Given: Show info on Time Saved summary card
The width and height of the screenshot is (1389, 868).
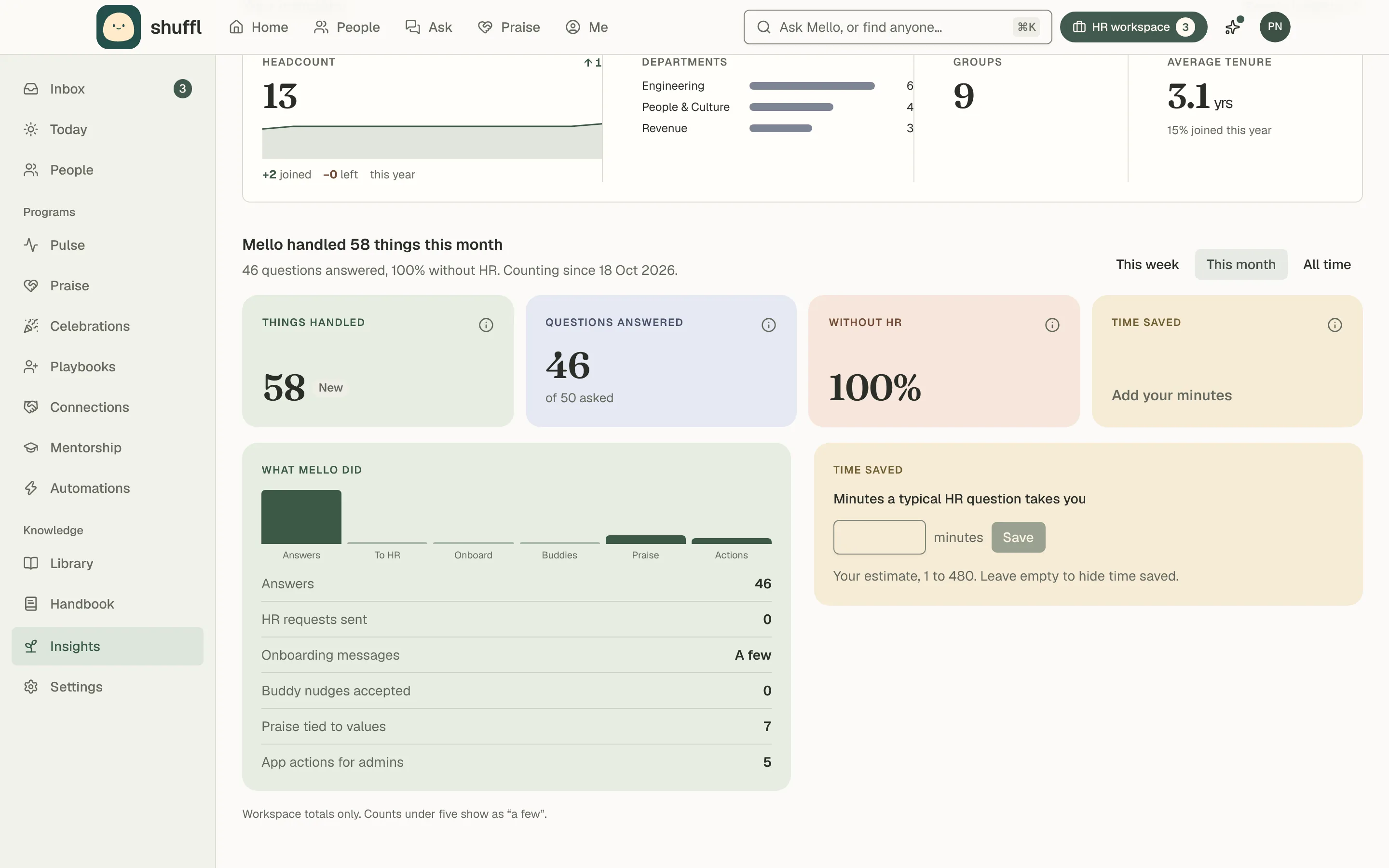Looking at the screenshot, I should pyautogui.click(x=1335, y=325).
